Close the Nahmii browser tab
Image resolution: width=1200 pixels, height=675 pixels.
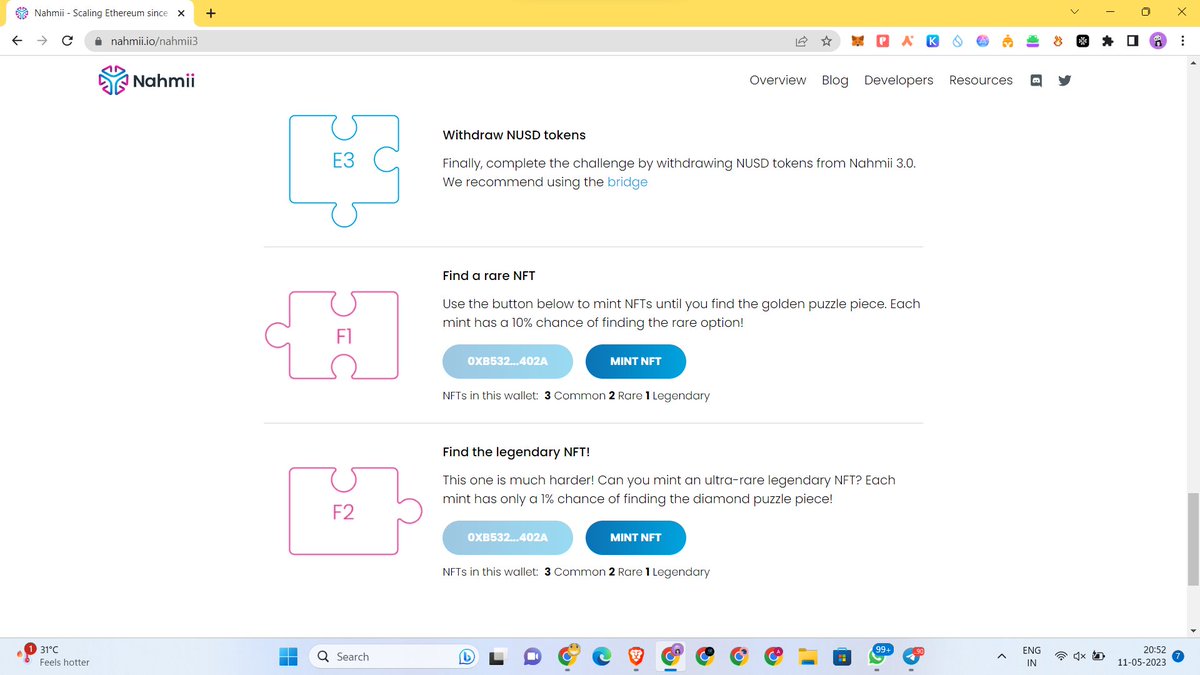click(181, 13)
